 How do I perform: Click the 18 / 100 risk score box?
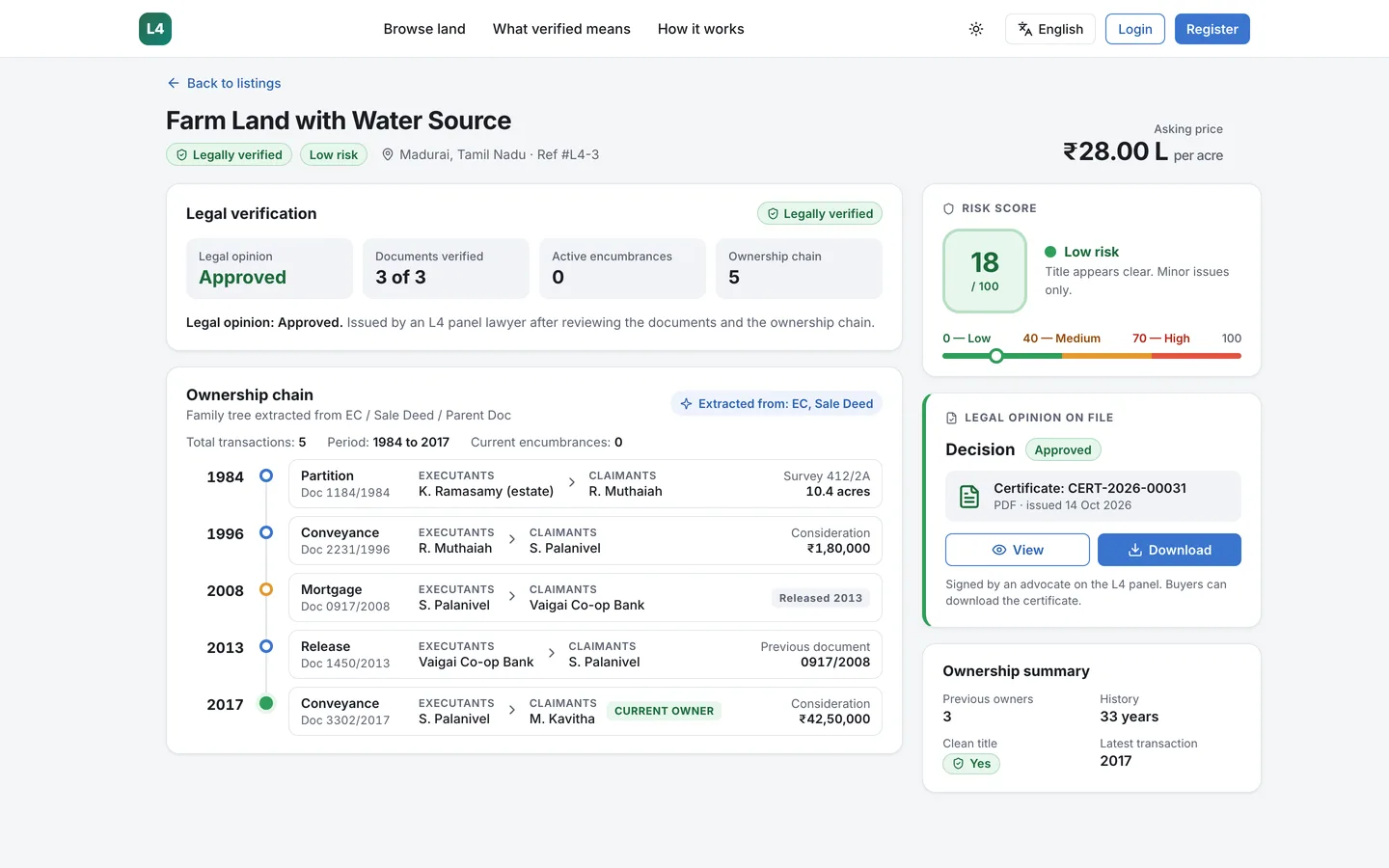(985, 271)
